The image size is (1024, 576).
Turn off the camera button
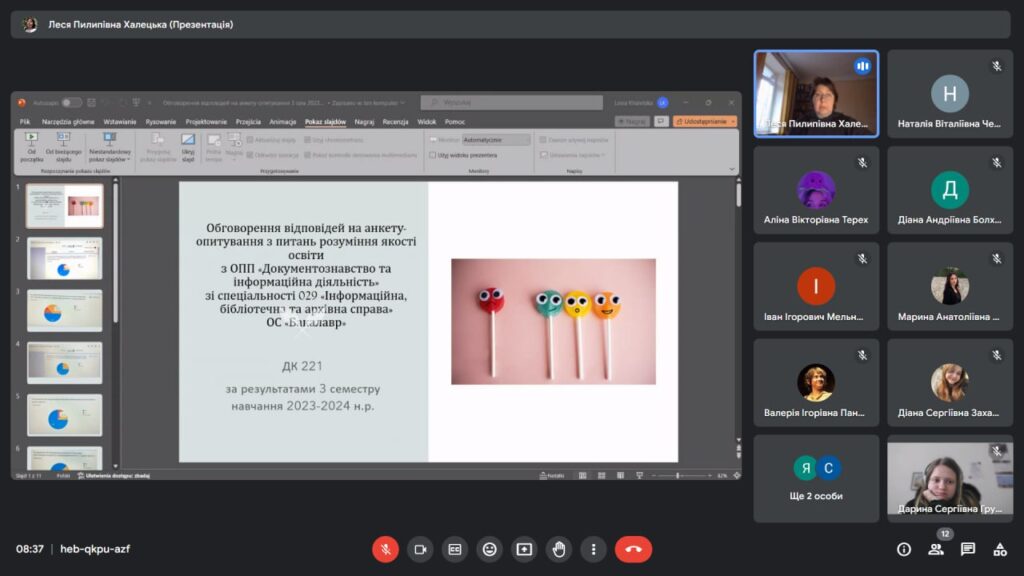coord(420,549)
